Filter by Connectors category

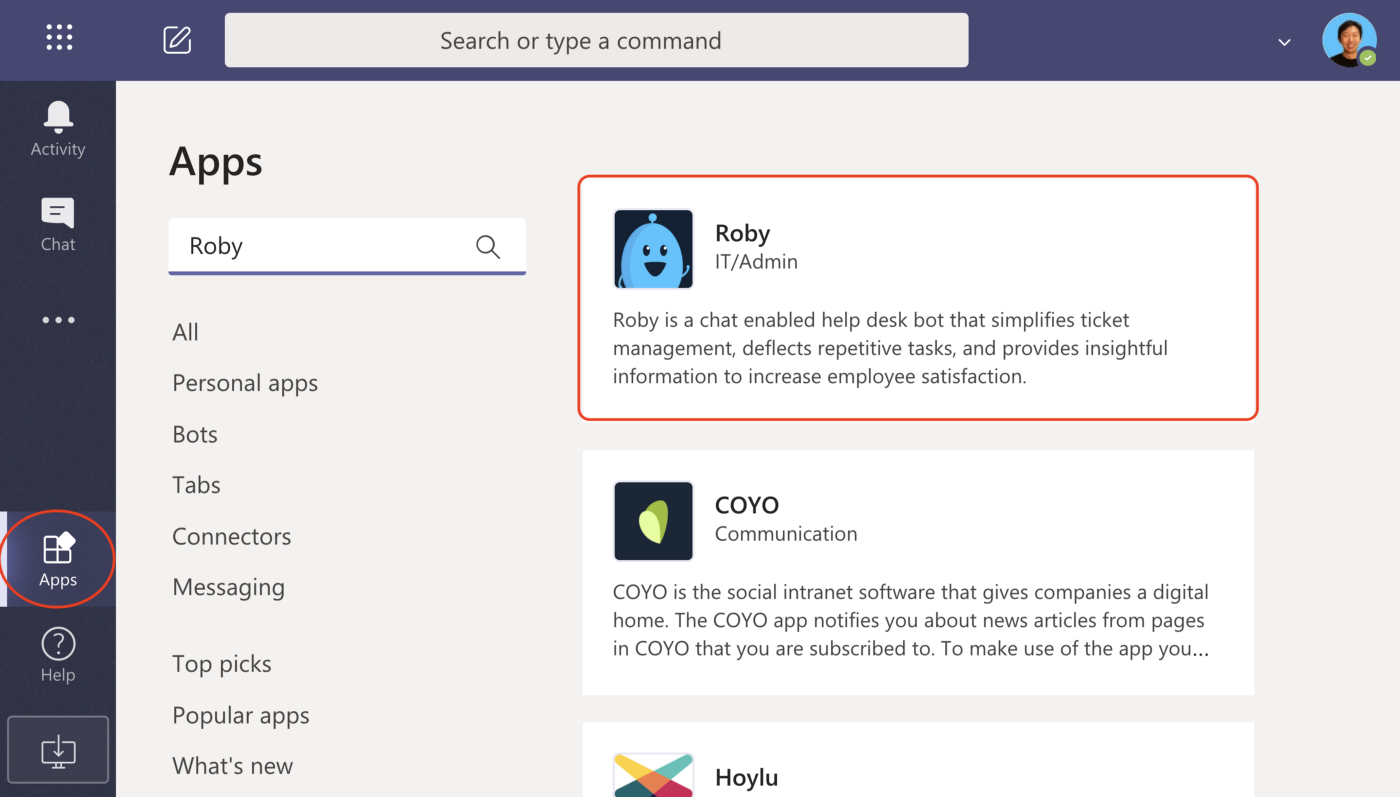[x=232, y=536]
